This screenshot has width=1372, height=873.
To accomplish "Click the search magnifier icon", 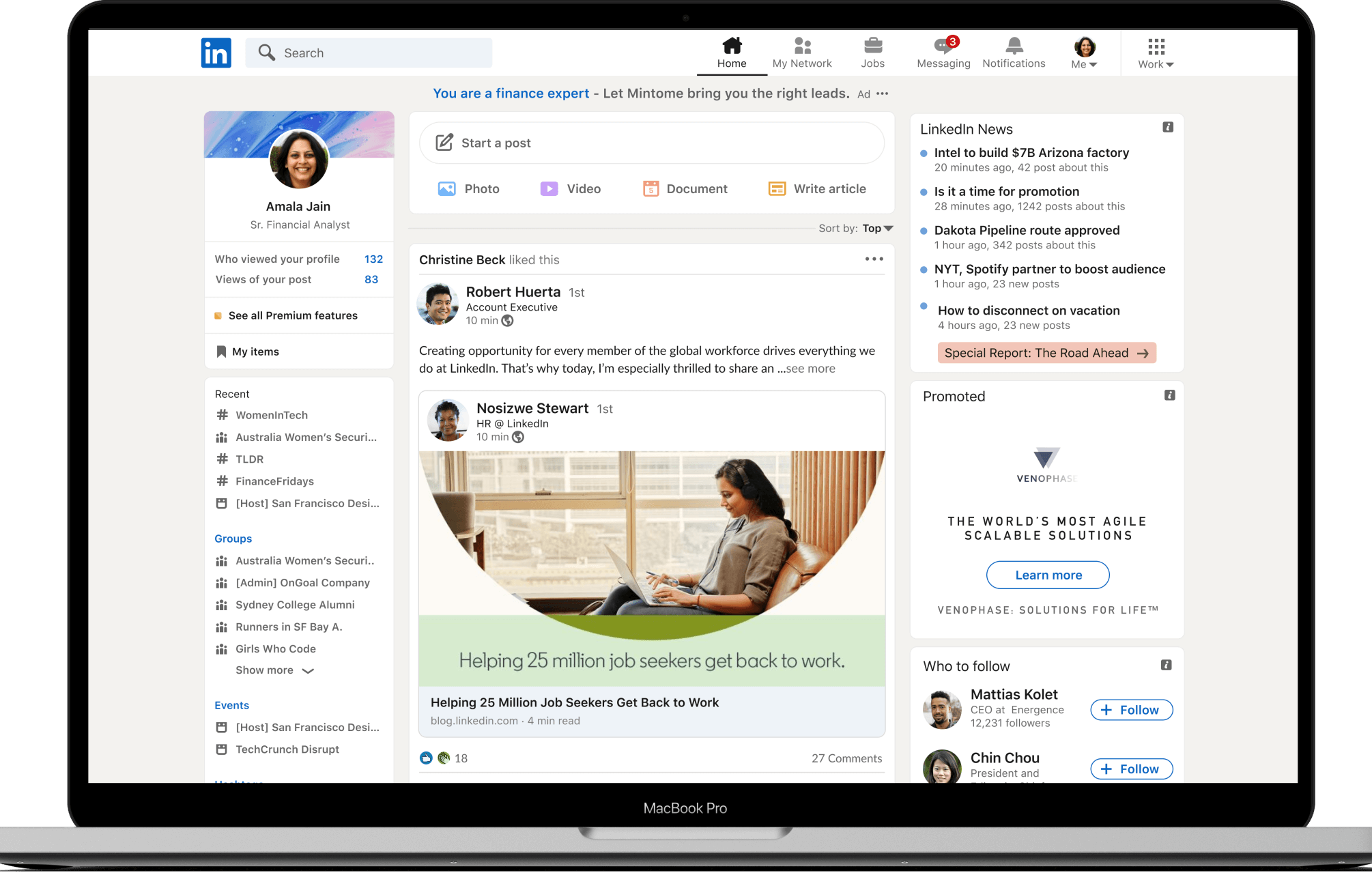I will [266, 53].
